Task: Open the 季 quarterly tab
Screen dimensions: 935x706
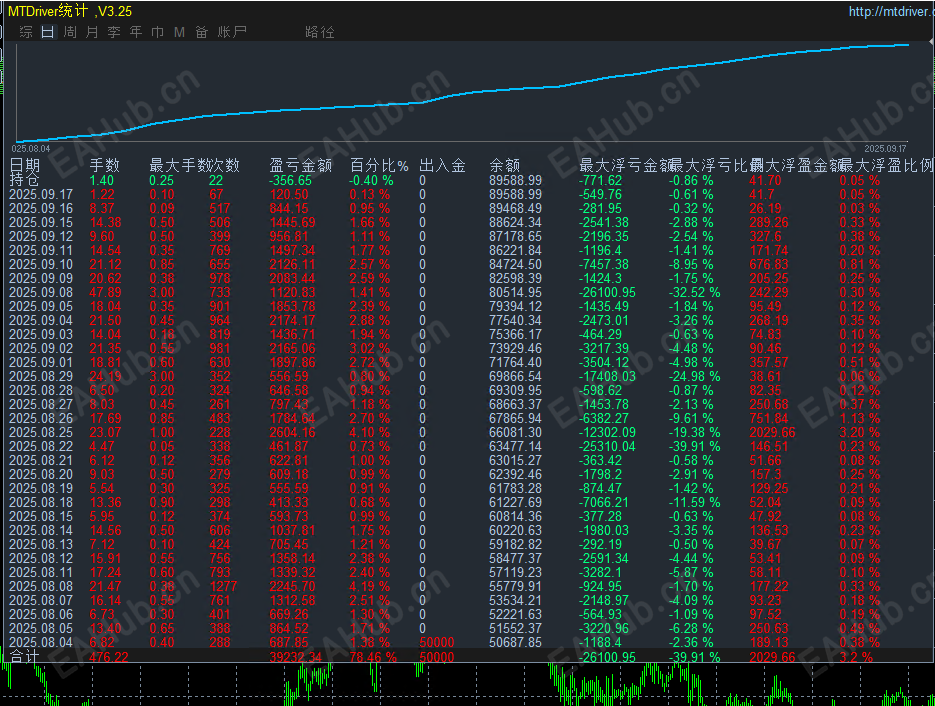Action: pyautogui.click(x=114, y=32)
